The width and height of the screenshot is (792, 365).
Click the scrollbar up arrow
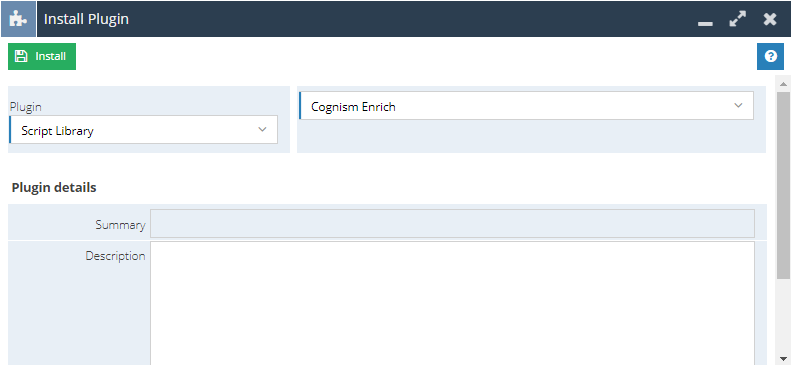click(x=783, y=84)
